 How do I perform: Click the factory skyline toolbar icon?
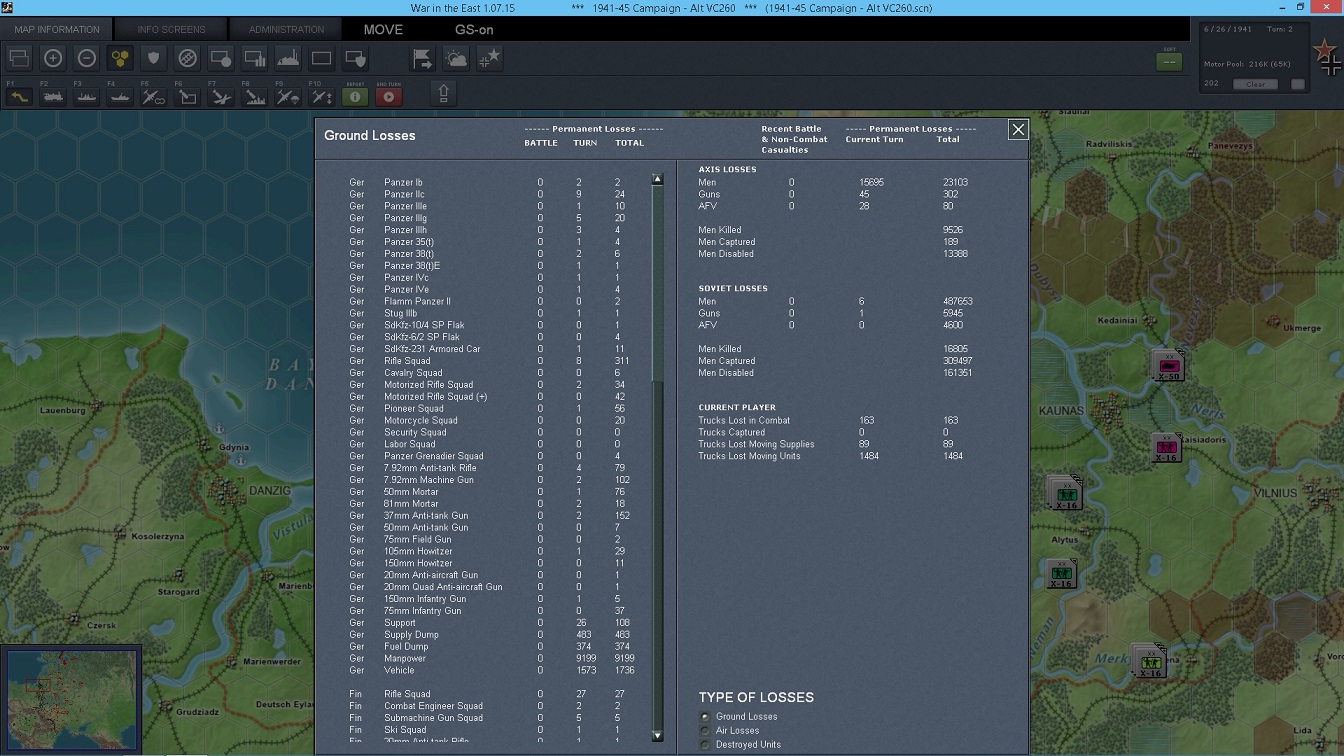point(288,59)
